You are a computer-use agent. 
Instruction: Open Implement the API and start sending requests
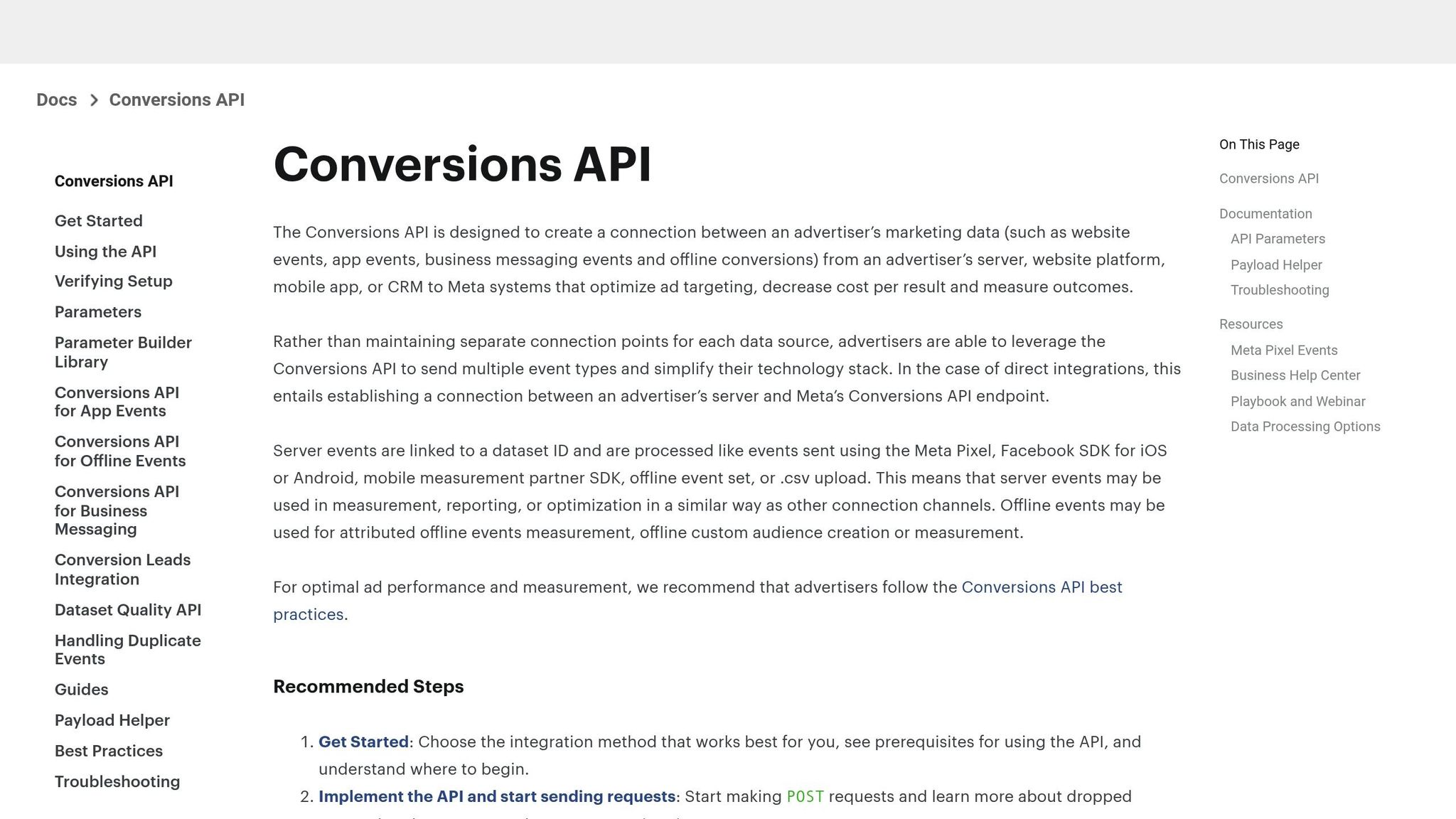[497, 796]
